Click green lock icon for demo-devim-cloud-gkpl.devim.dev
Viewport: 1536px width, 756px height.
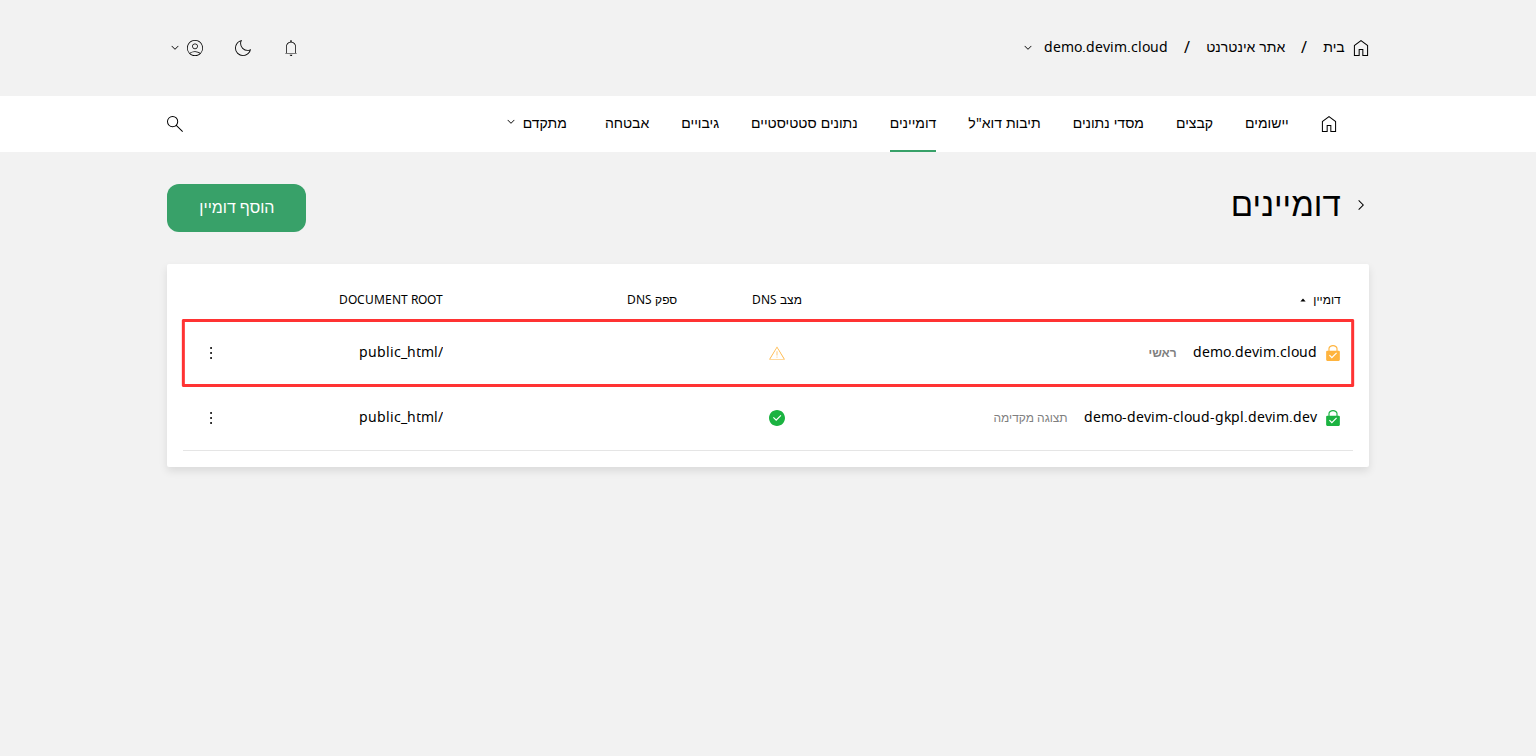[1333, 418]
